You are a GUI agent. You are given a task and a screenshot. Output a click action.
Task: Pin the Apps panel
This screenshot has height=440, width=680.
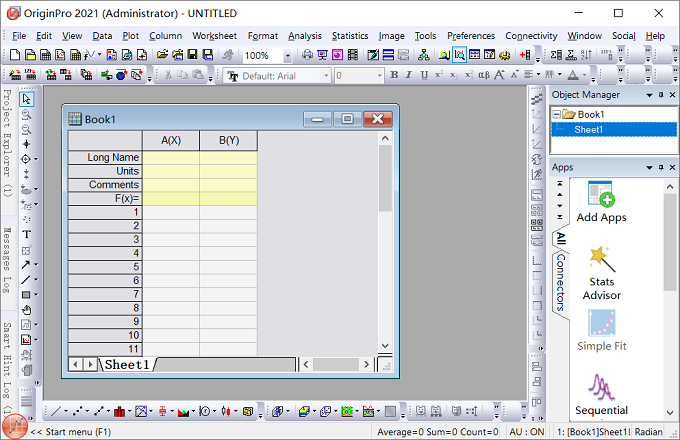[x=661, y=167]
